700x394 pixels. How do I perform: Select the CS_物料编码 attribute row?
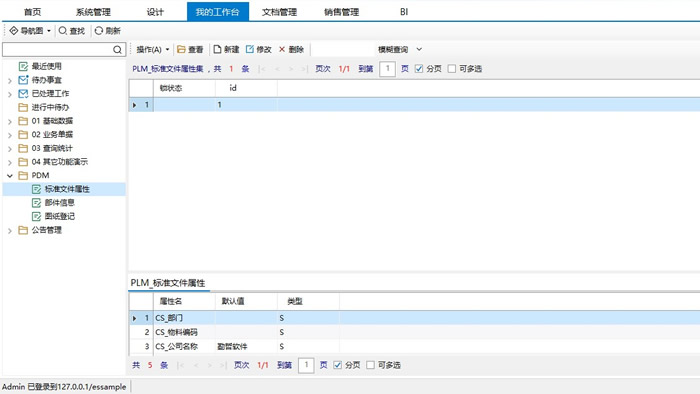pos(414,332)
